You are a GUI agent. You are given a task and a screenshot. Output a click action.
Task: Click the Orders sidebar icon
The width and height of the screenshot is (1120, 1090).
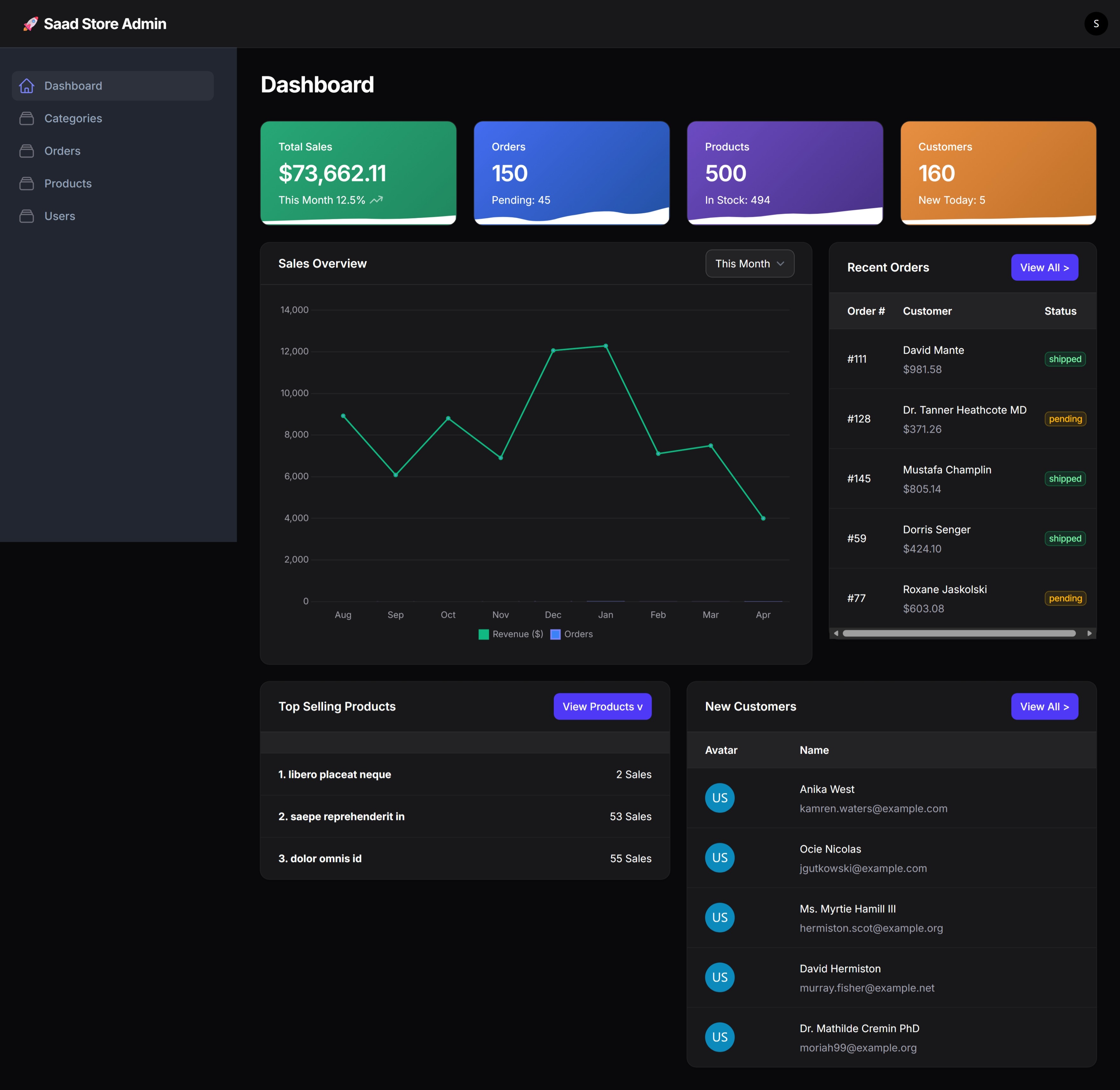click(26, 151)
